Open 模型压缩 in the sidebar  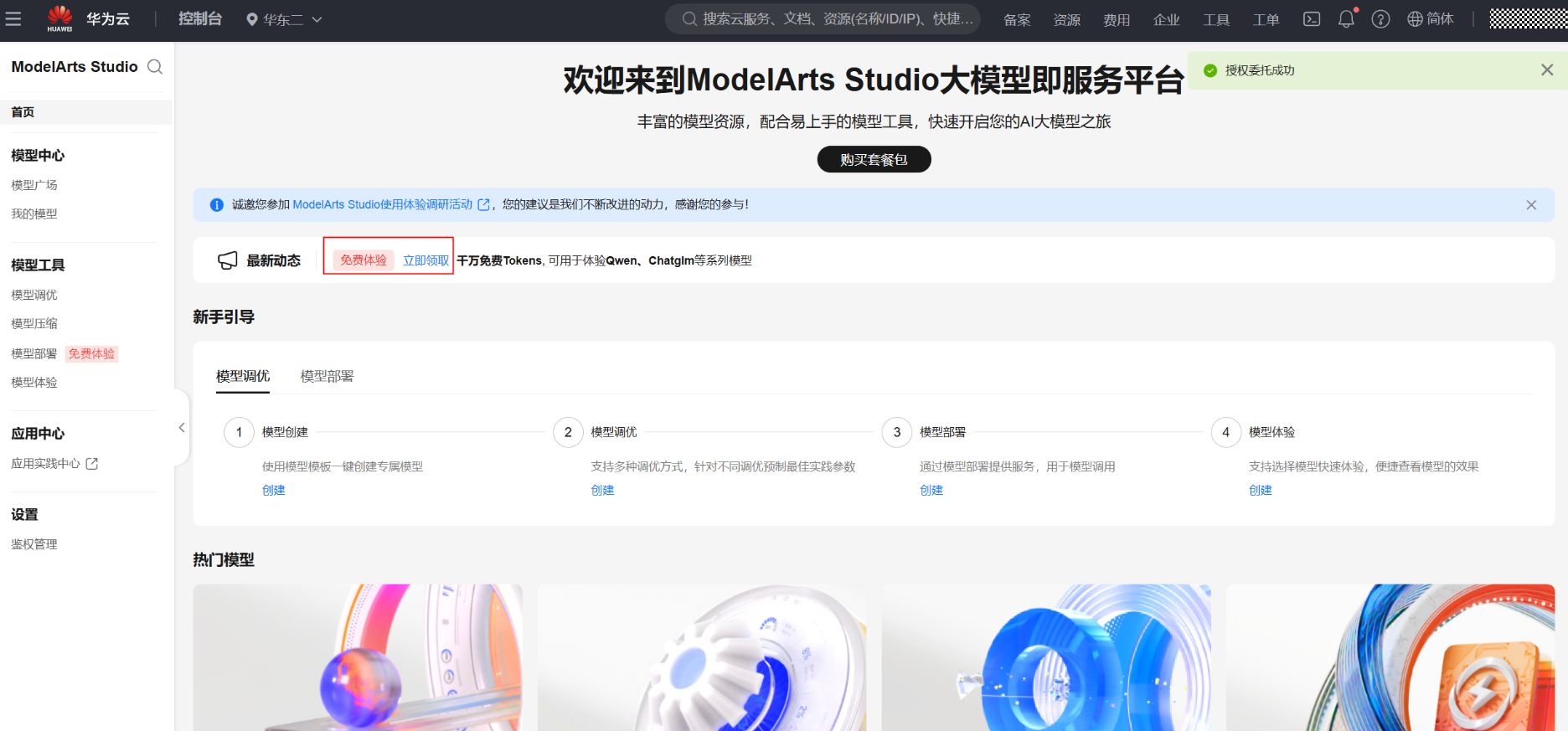click(34, 323)
